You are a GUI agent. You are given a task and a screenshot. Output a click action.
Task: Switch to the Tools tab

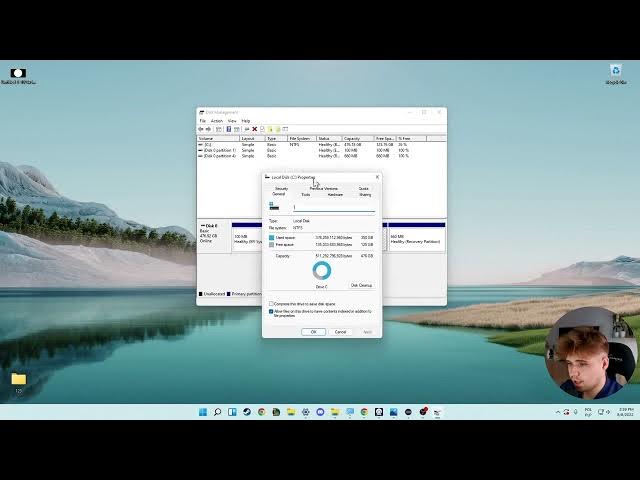[x=306, y=195]
